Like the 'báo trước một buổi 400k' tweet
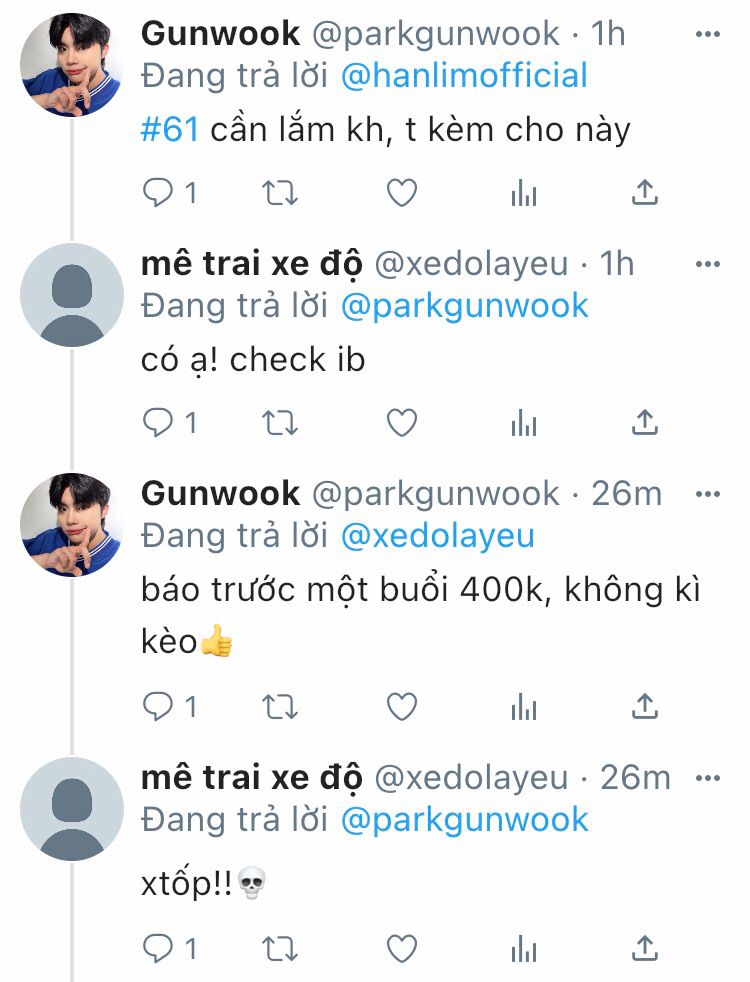 pyautogui.click(x=401, y=707)
